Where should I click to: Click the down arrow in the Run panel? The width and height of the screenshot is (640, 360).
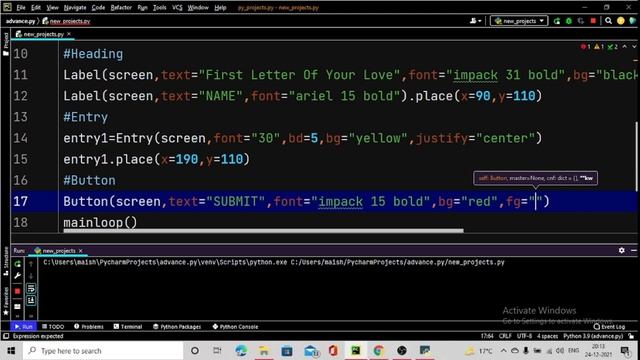[31, 276]
